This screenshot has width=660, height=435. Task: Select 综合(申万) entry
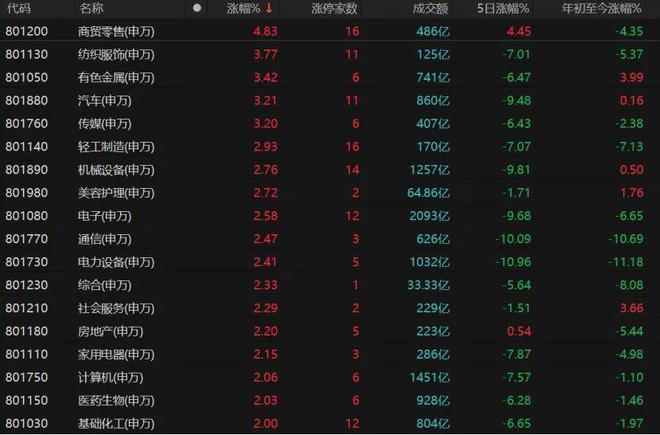105,285
